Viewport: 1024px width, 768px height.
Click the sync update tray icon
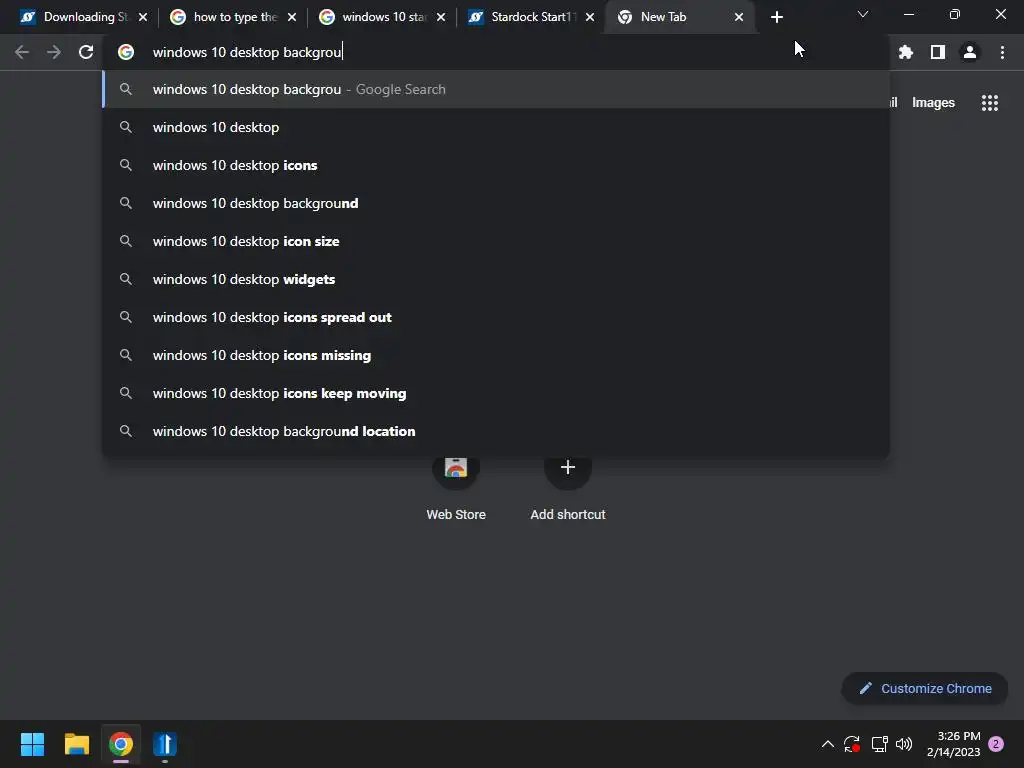coord(852,744)
